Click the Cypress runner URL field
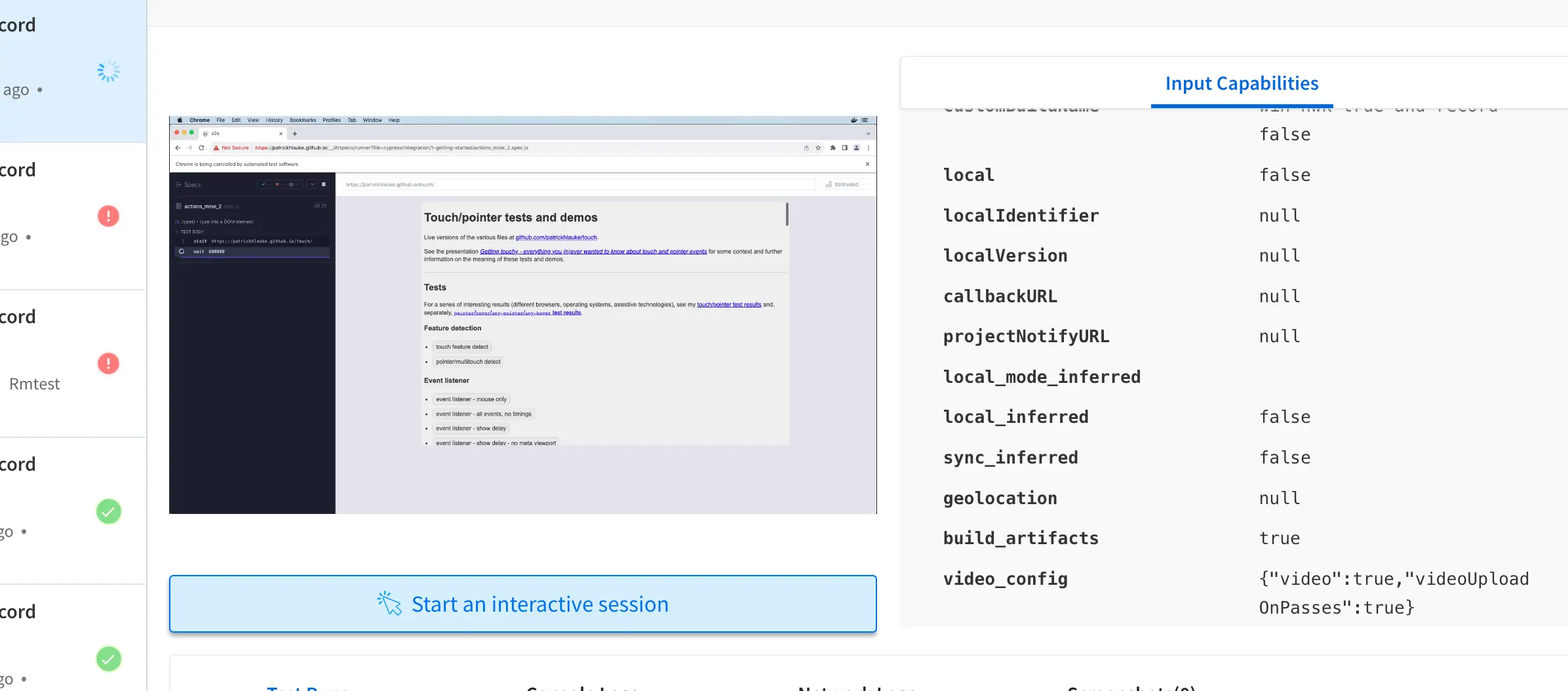The width and height of the screenshot is (1568, 691). coord(577,185)
